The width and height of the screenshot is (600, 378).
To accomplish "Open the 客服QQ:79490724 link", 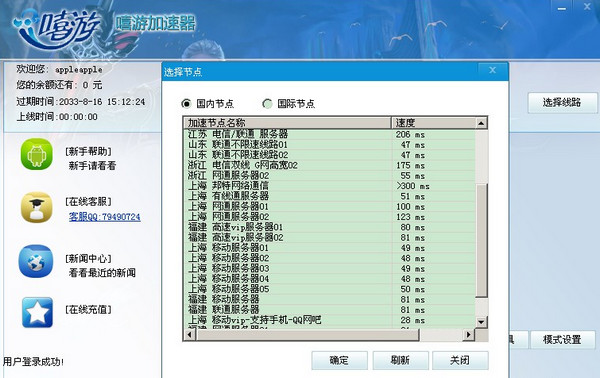I will point(104,217).
